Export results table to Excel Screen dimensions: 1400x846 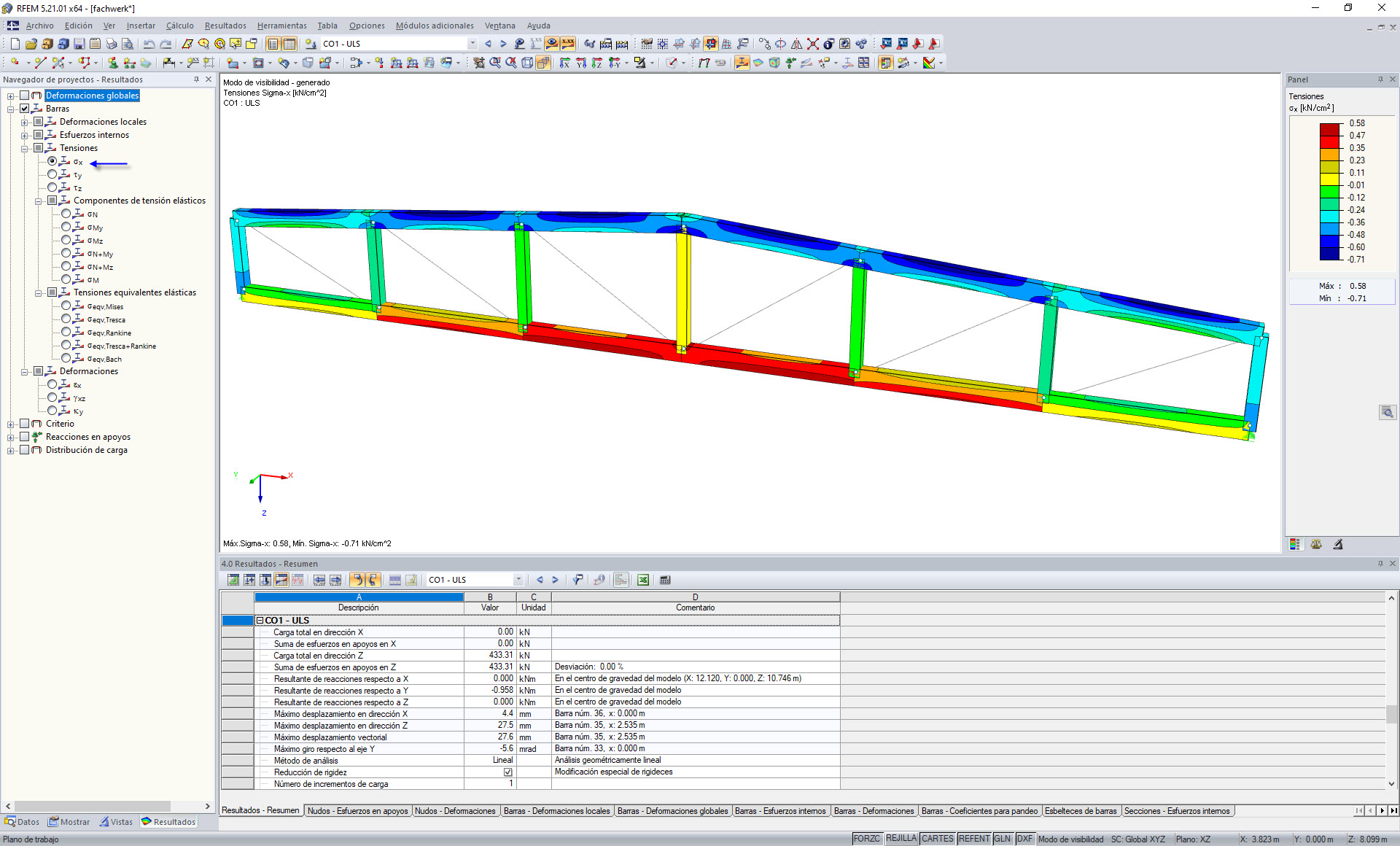pyautogui.click(x=643, y=580)
